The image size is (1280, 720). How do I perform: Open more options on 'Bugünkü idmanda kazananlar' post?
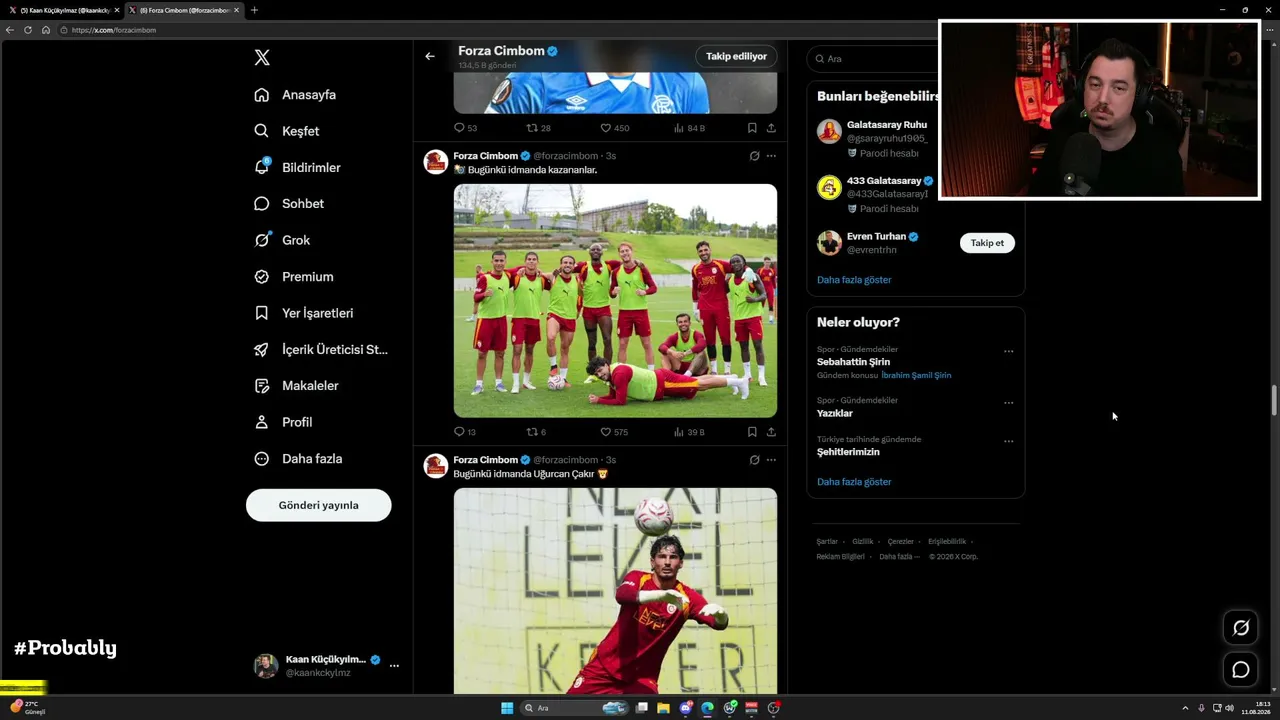coord(771,156)
